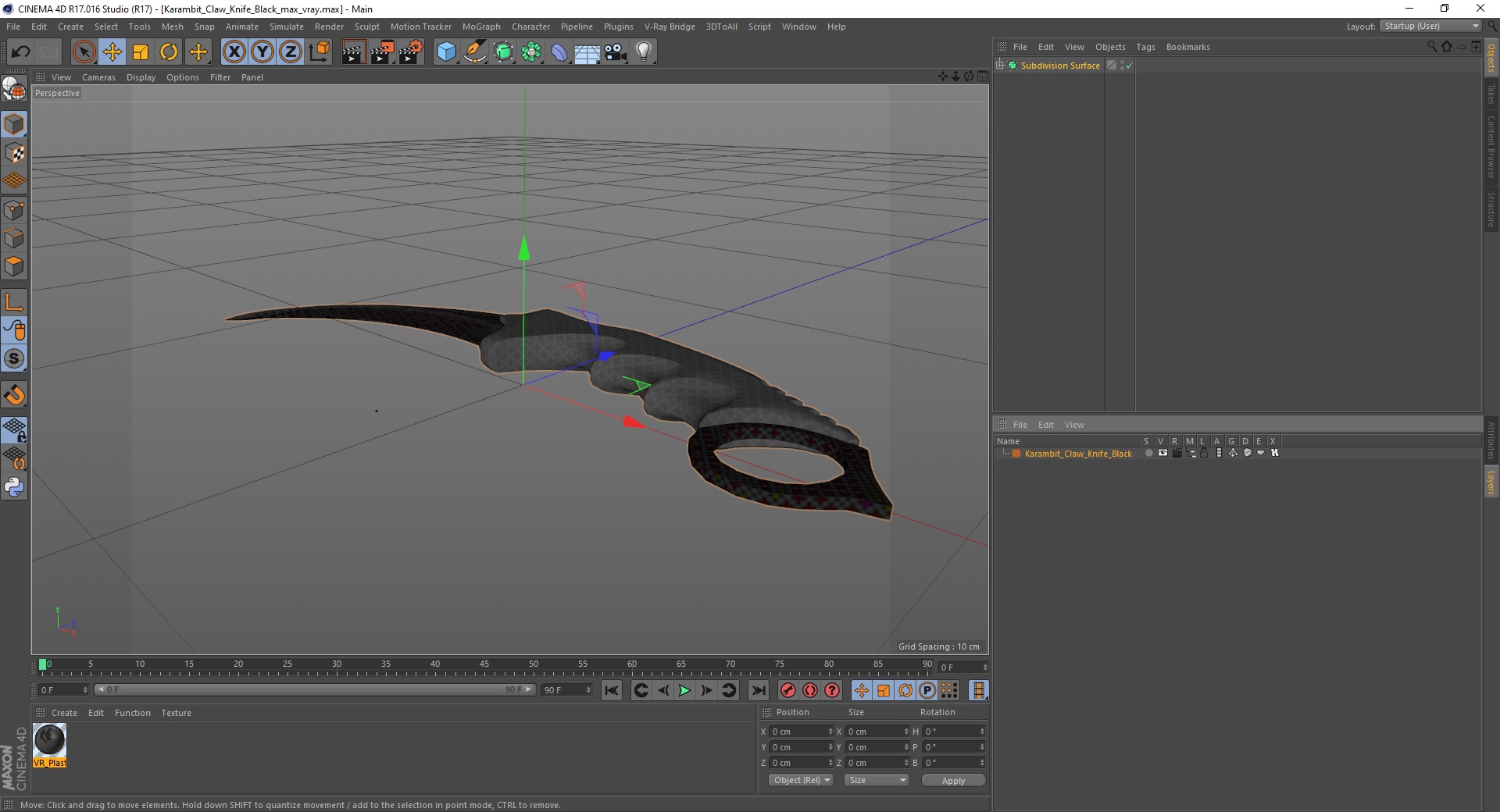Open viewport Cameras menu
The width and height of the screenshot is (1500, 812).
98,77
